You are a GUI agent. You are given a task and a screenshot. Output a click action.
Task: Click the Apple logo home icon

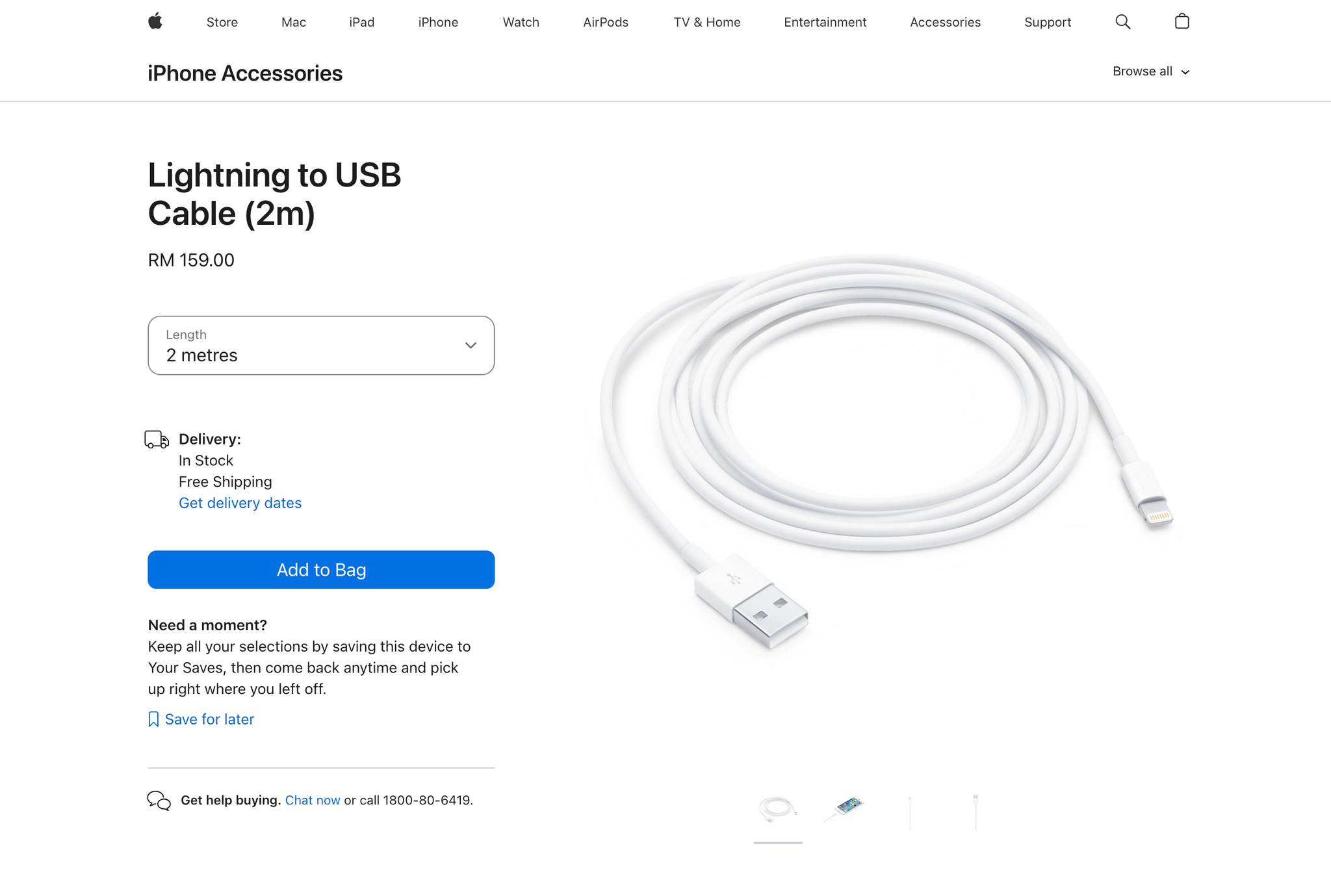point(155,21)
